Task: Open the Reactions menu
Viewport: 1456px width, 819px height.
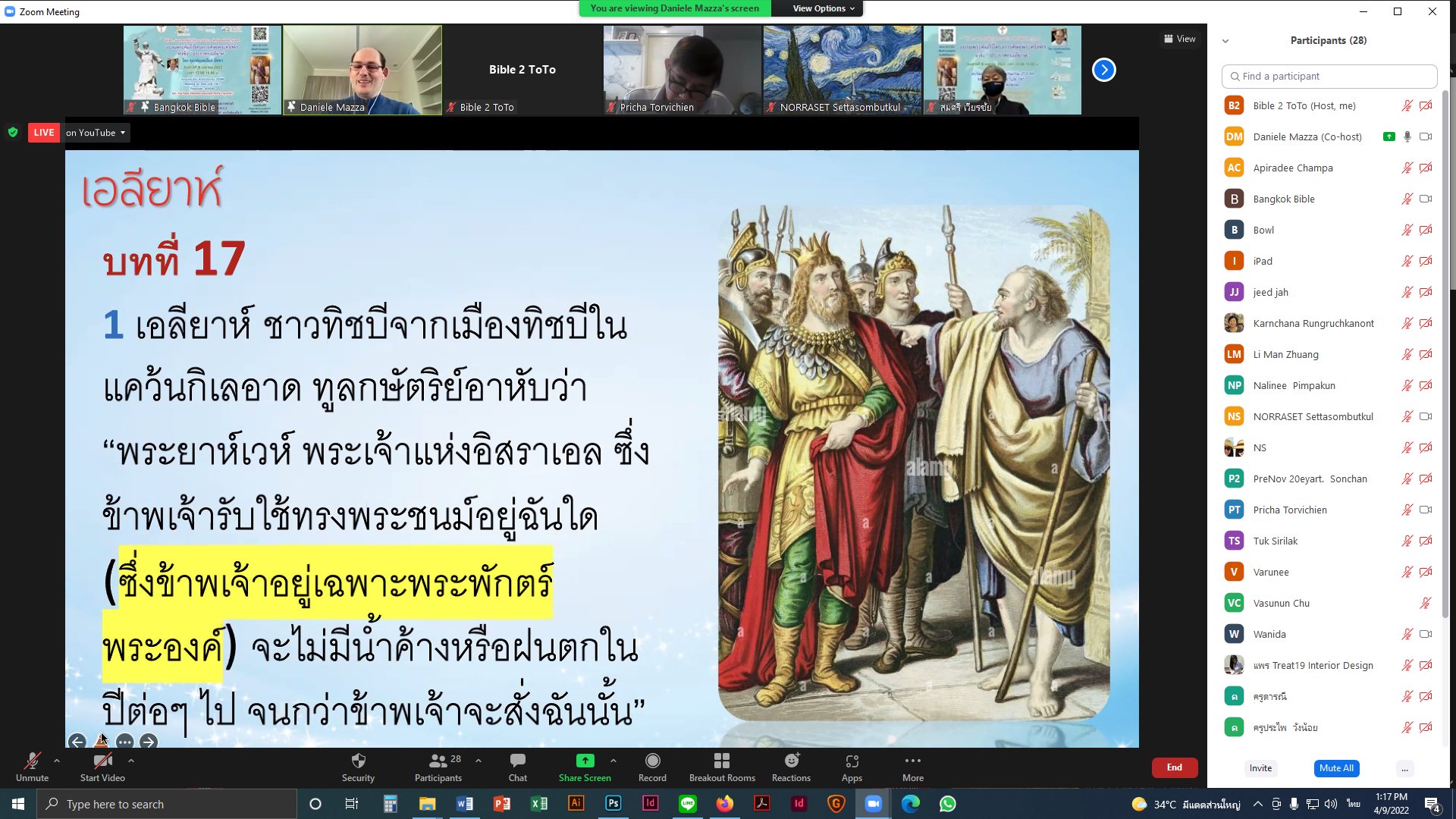Action: tap(791, 767)
